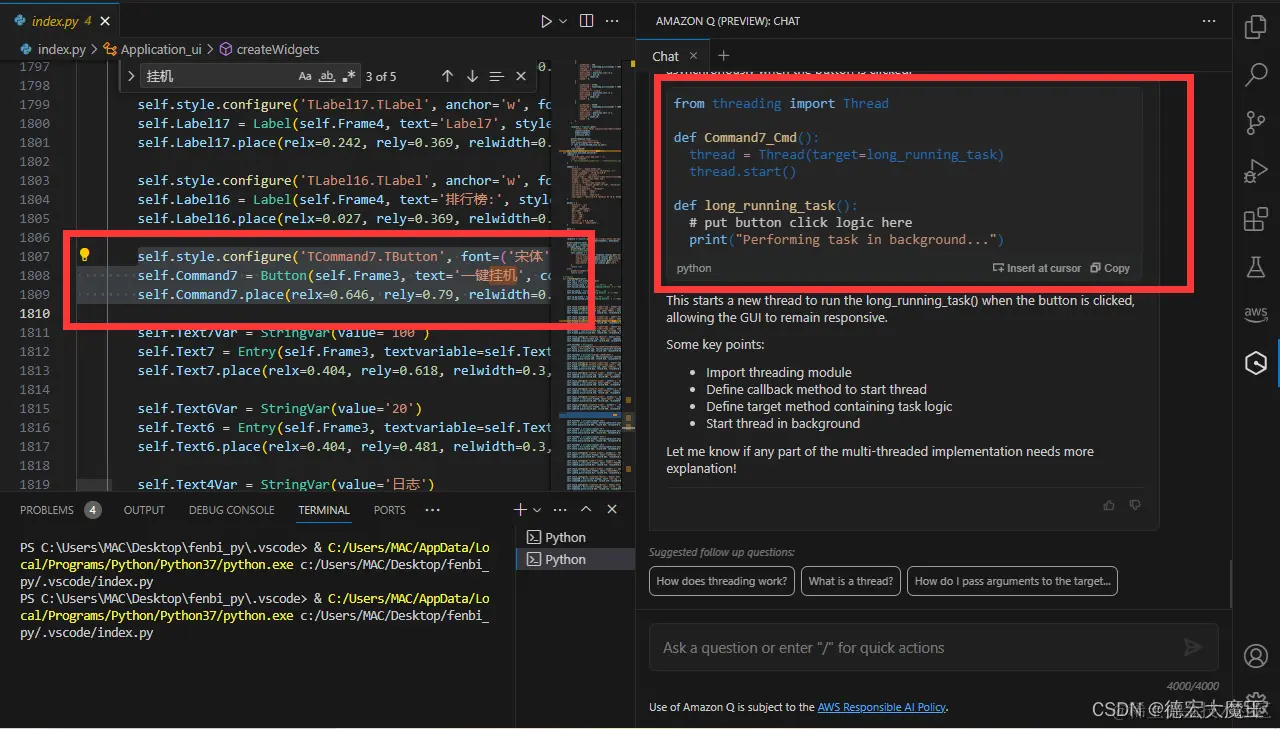Toggle Match Case in find widget
This screenshot has height=729, width=1280.
click(x=305, y=76)
